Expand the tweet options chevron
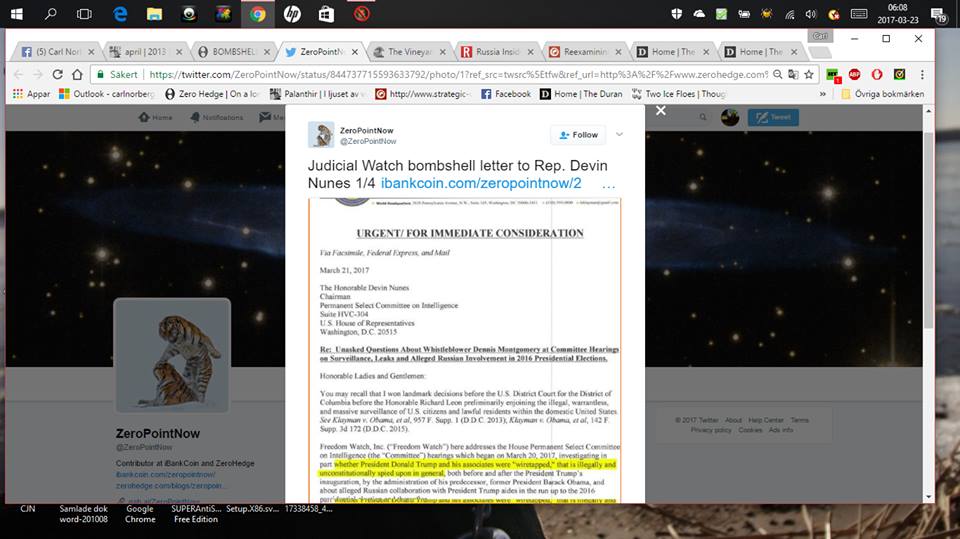This screenshot has width=960, height=539. [x=619, y=135]
